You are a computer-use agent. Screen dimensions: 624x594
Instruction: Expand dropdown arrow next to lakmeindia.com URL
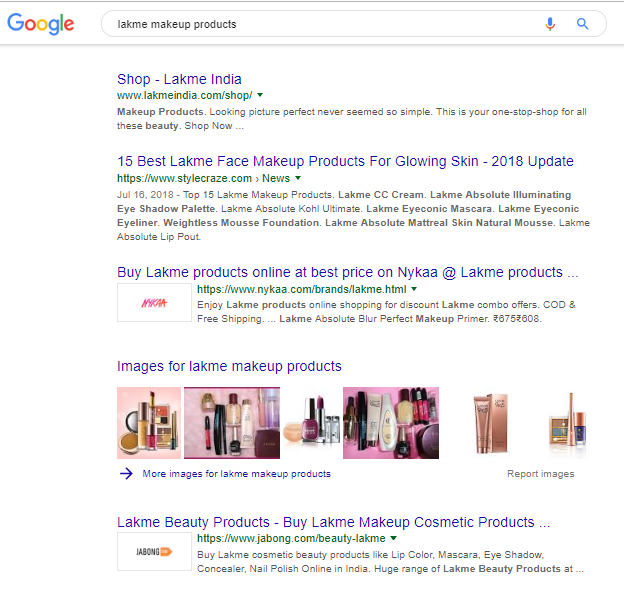tap(260, 95)
